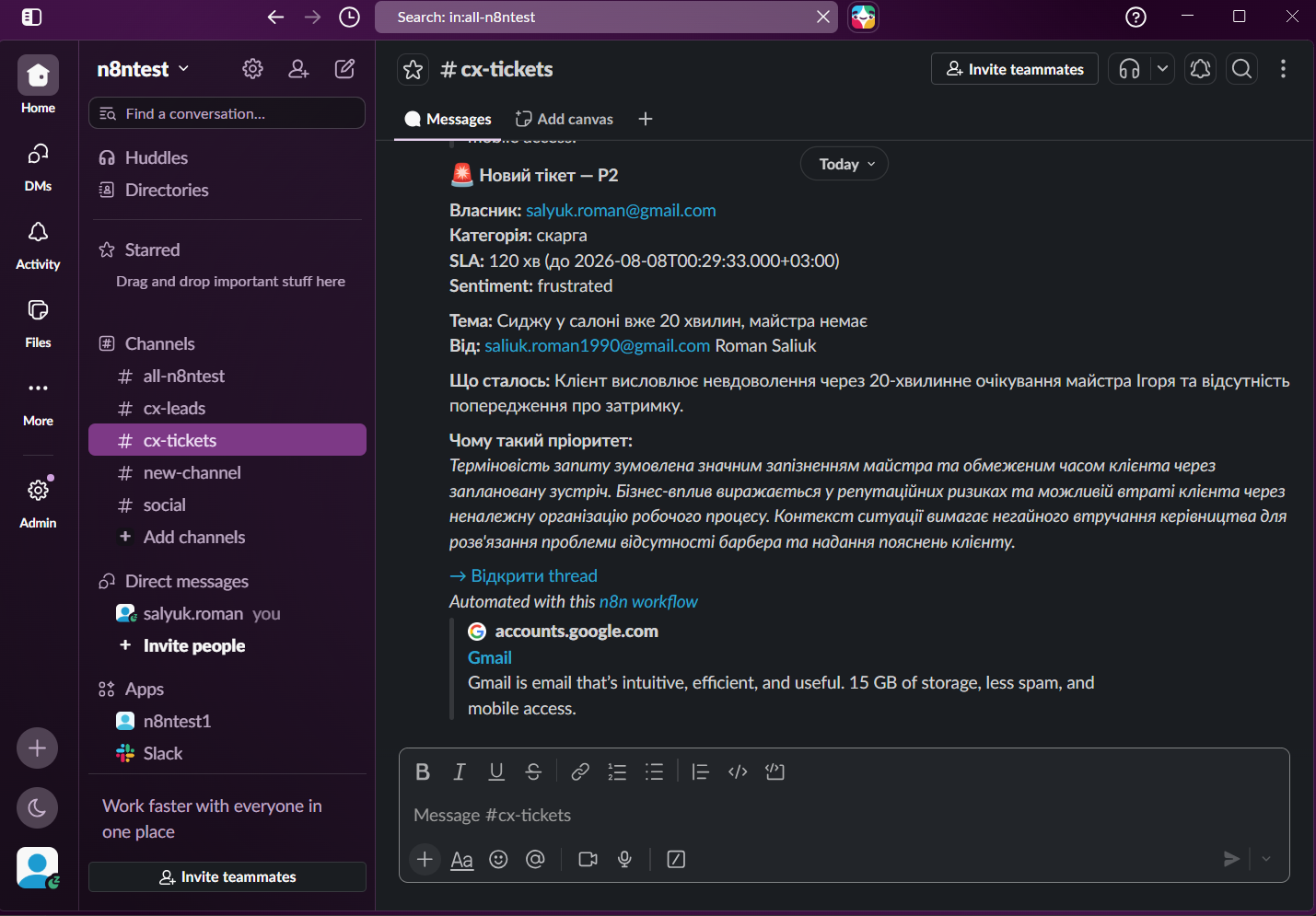
Task: Insert a code block in composer
Action: point(774,771)
